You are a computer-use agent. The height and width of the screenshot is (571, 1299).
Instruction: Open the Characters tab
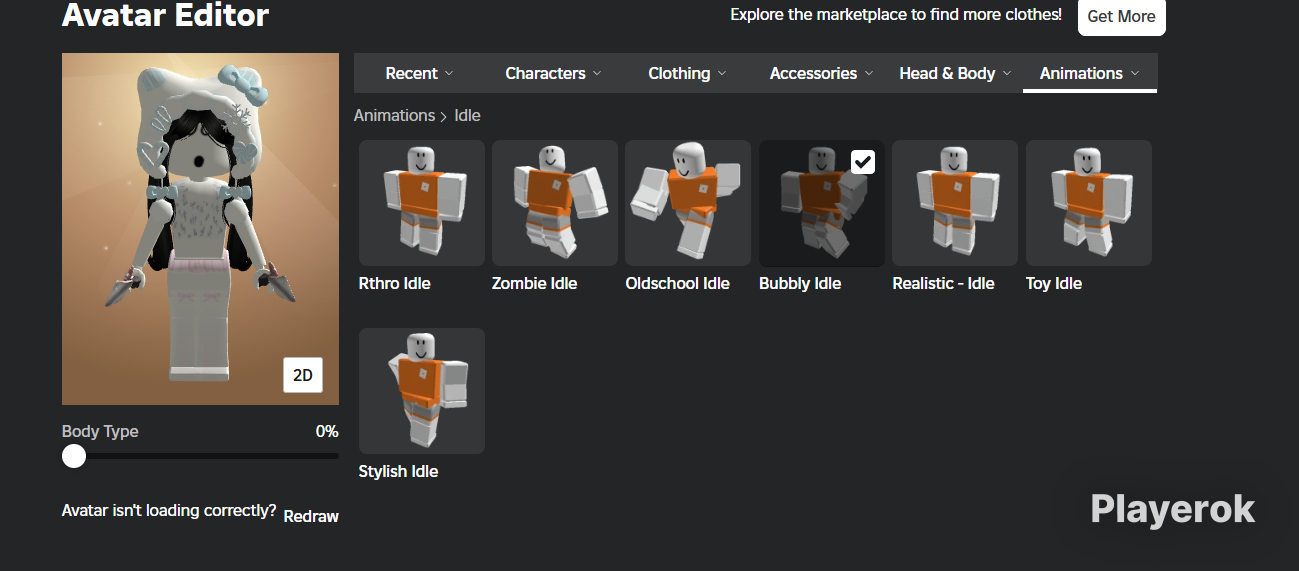(553, 73)
